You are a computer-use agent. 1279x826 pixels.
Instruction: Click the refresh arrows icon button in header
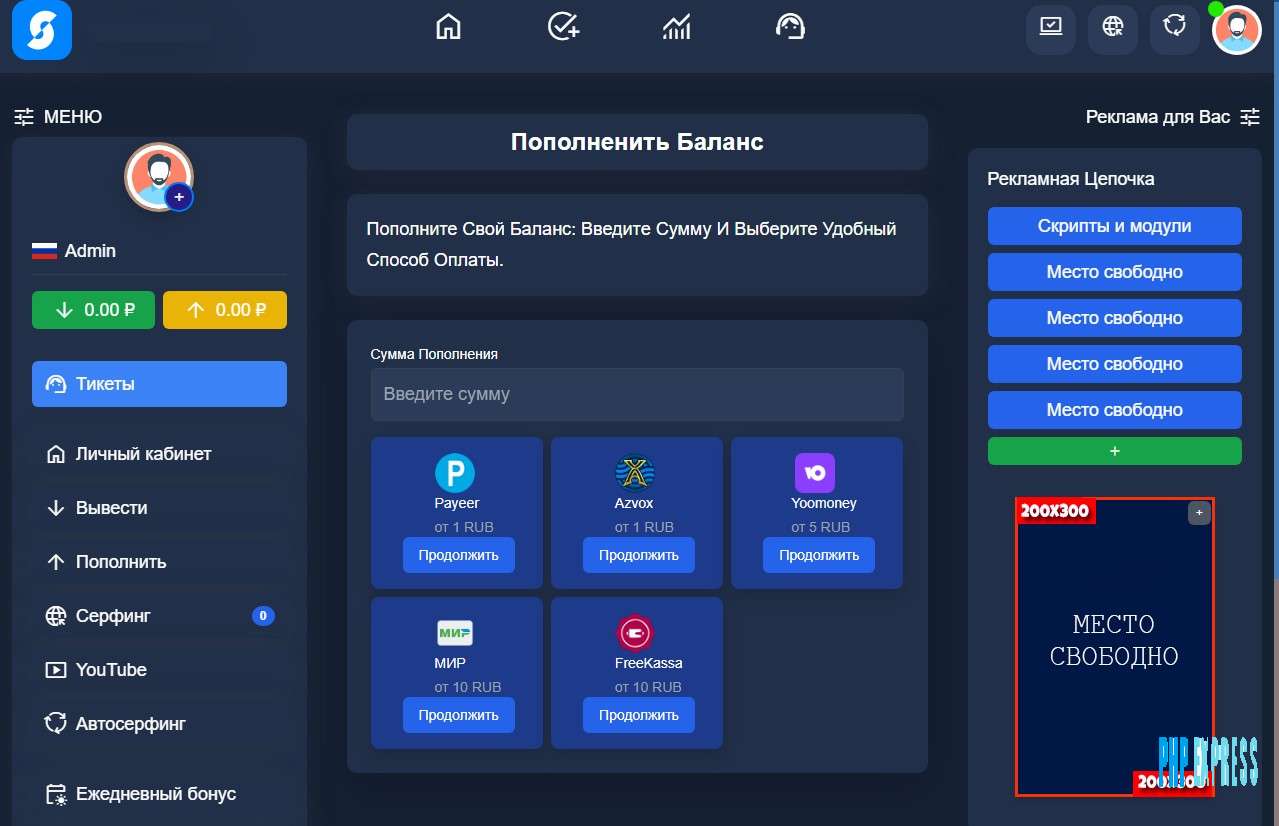click(1175, 28)
